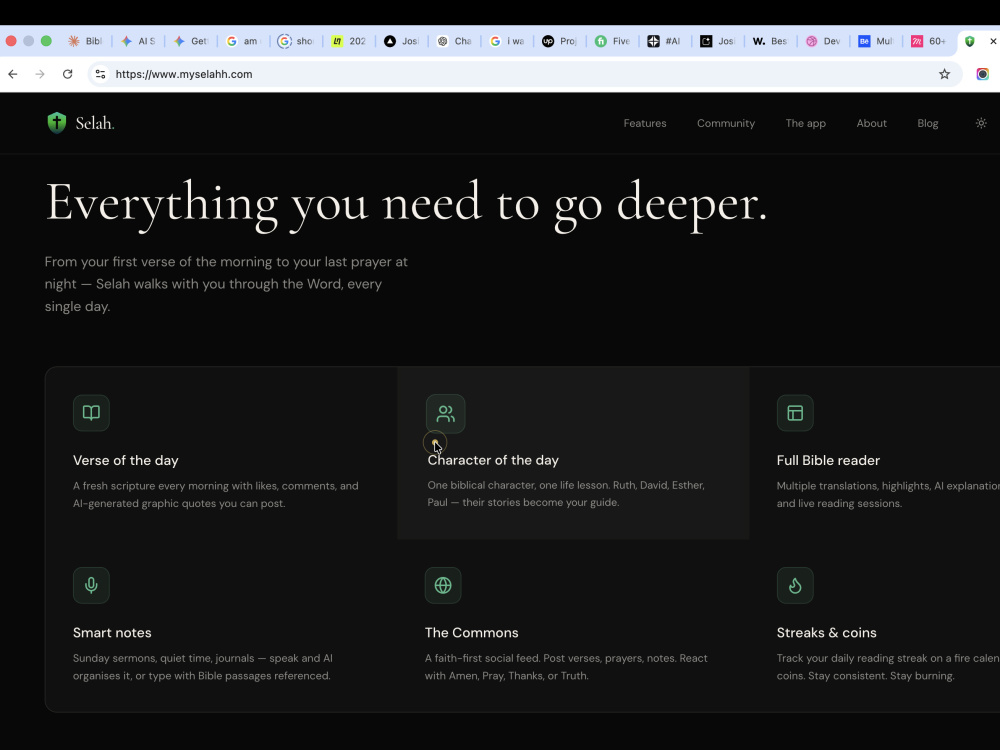Switch to the 202 browser tab
This screenshot has width=1000, height=750.
click(349, 41)
